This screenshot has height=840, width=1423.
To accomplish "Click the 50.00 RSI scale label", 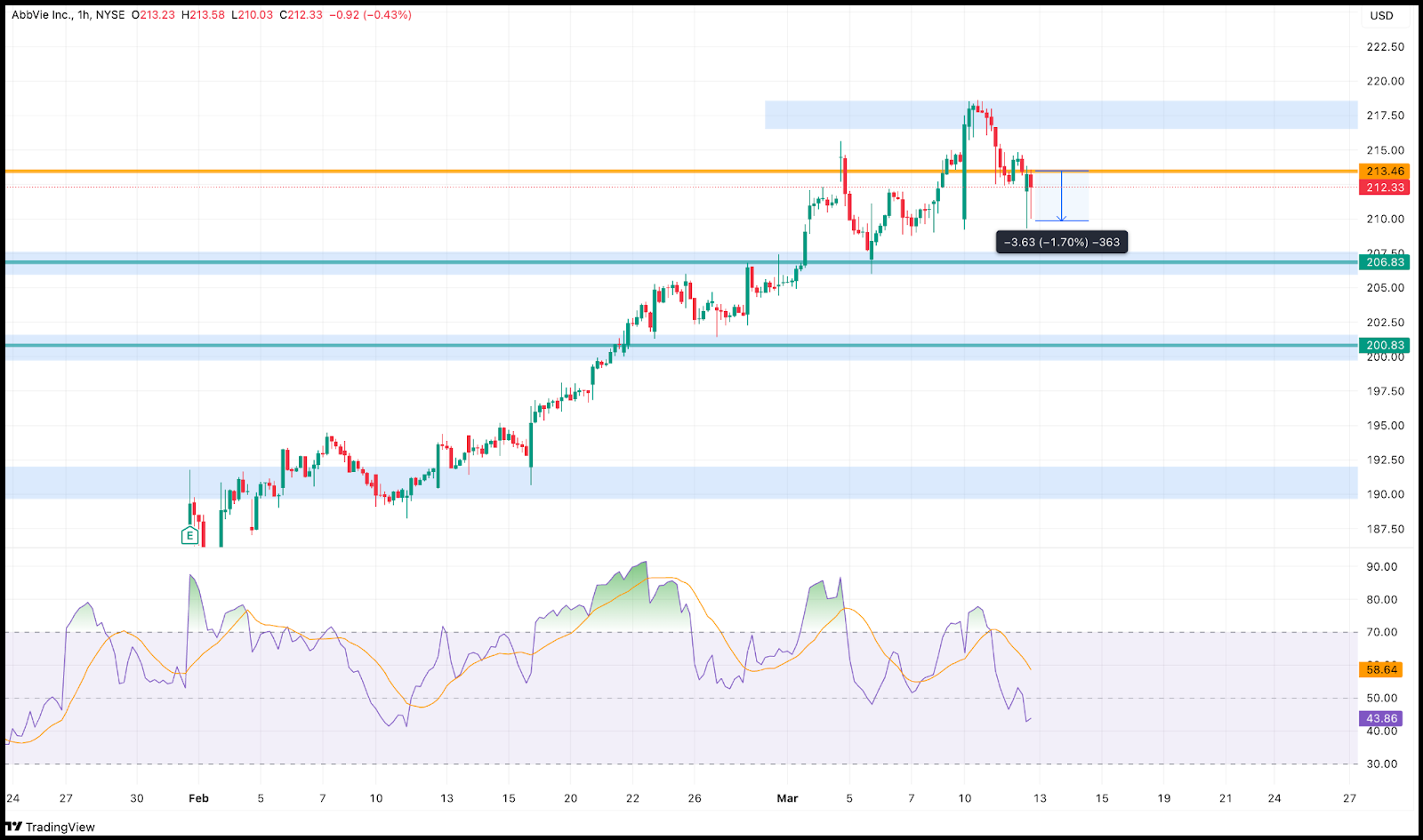I will [1381, 699].
